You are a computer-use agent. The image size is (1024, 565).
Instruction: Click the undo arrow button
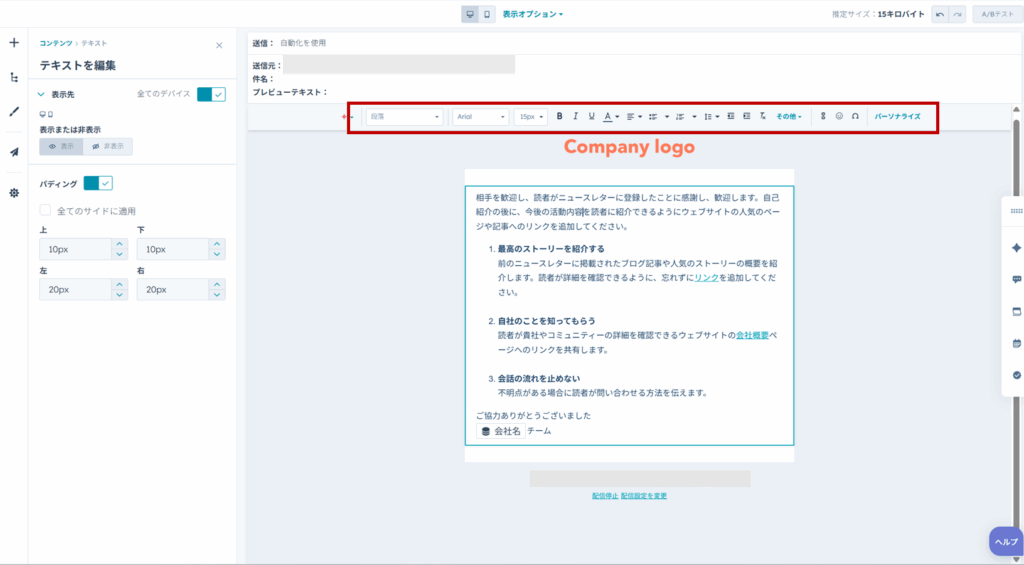[x=940, y=15]
